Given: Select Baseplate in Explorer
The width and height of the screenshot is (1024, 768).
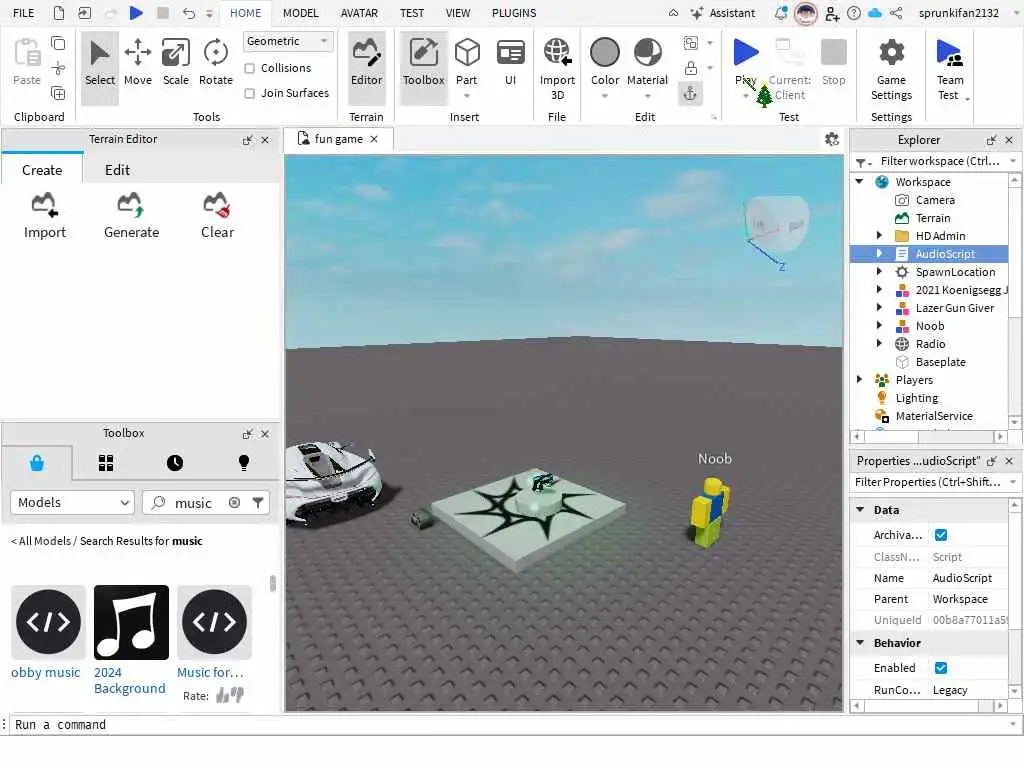Looking at the screenshot, I should [940, 362].
